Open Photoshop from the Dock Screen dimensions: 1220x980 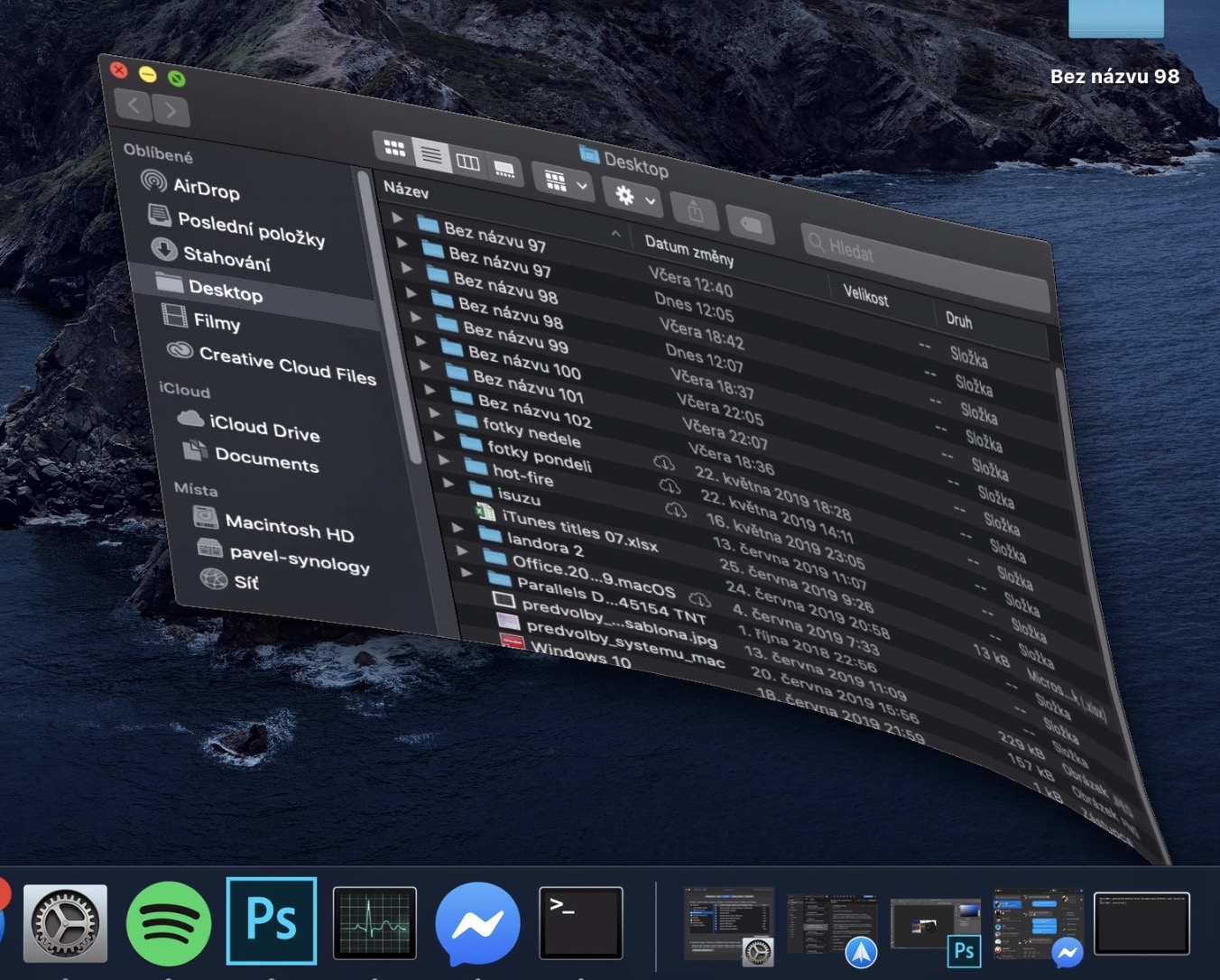tap(272, 921)
